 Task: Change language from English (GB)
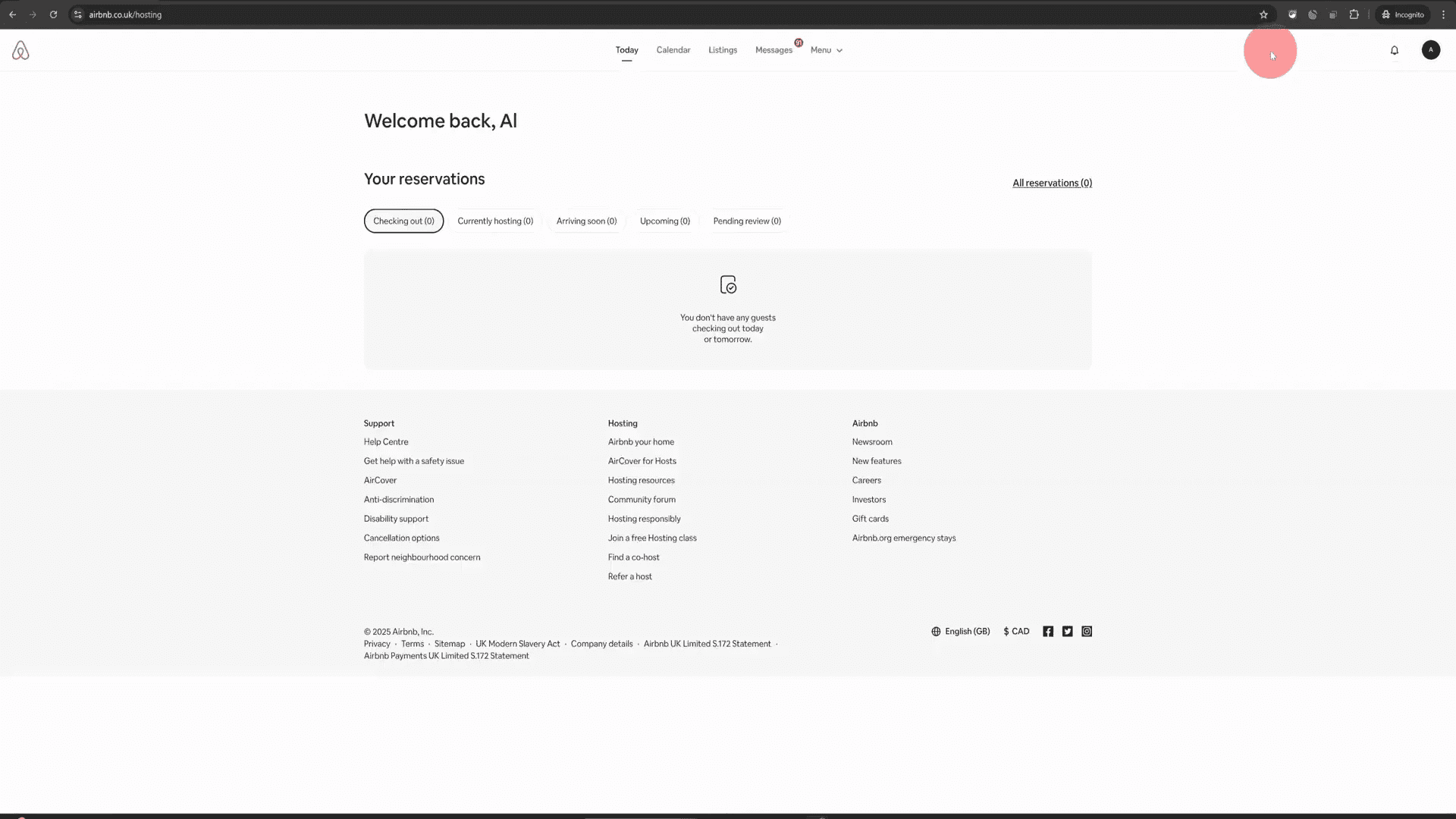tap(960, 631)
